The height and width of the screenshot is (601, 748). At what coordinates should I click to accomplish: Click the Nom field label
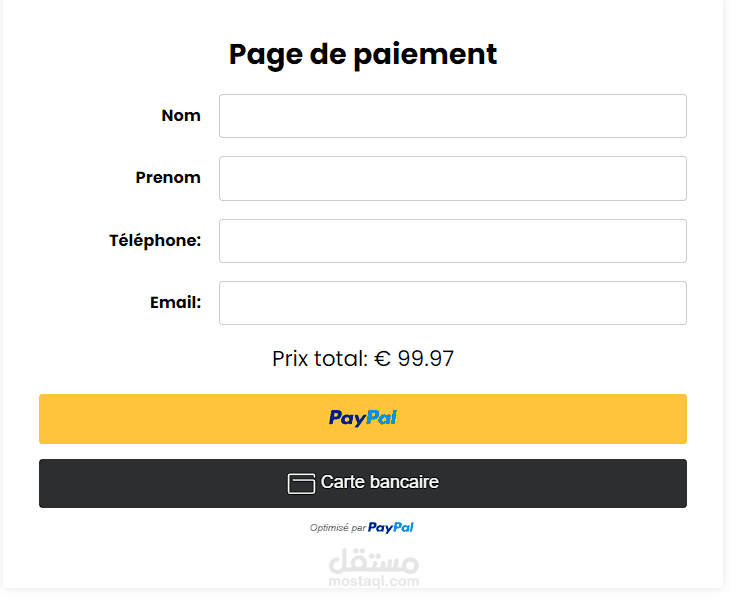click(x=181, y=116)
